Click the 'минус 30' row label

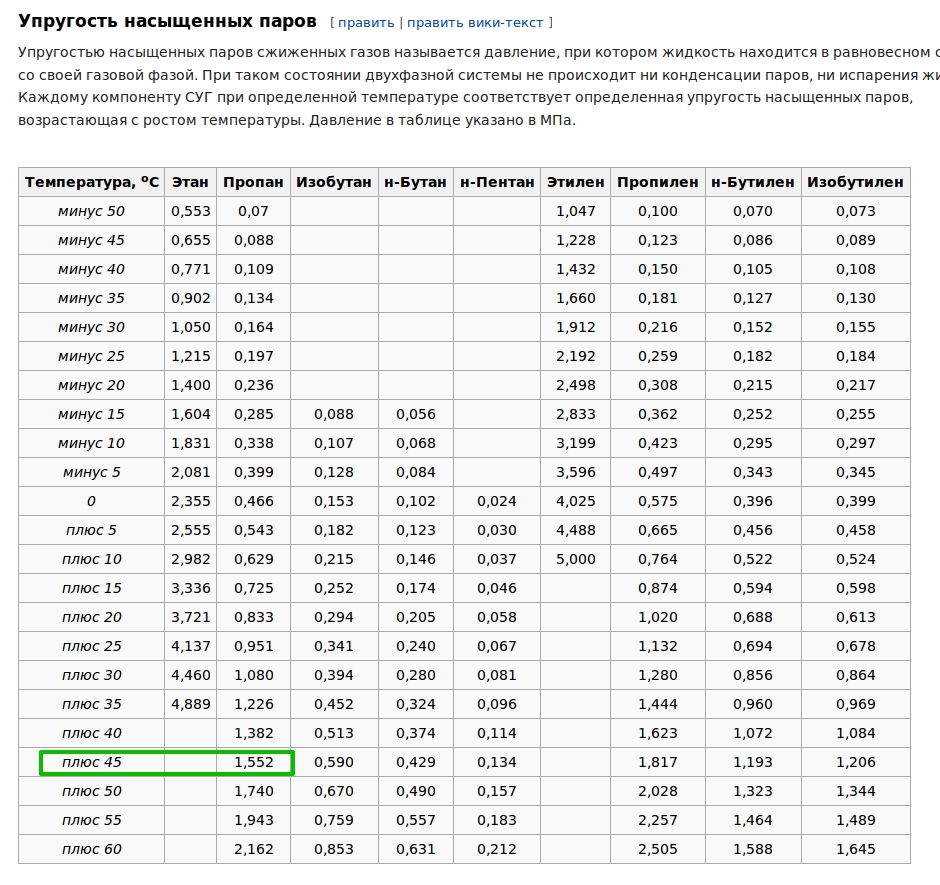(91, 327)
